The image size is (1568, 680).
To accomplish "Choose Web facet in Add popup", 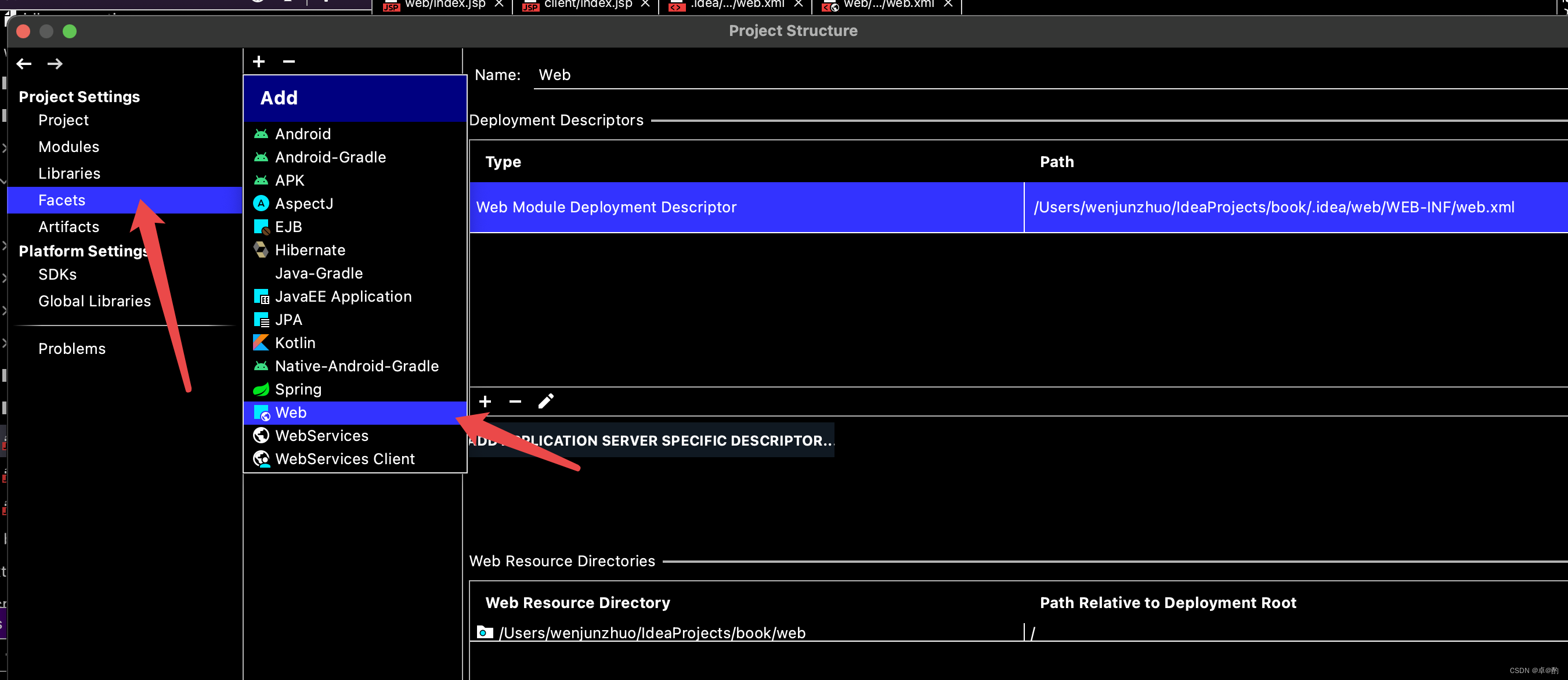I will (x=290, y=412).
